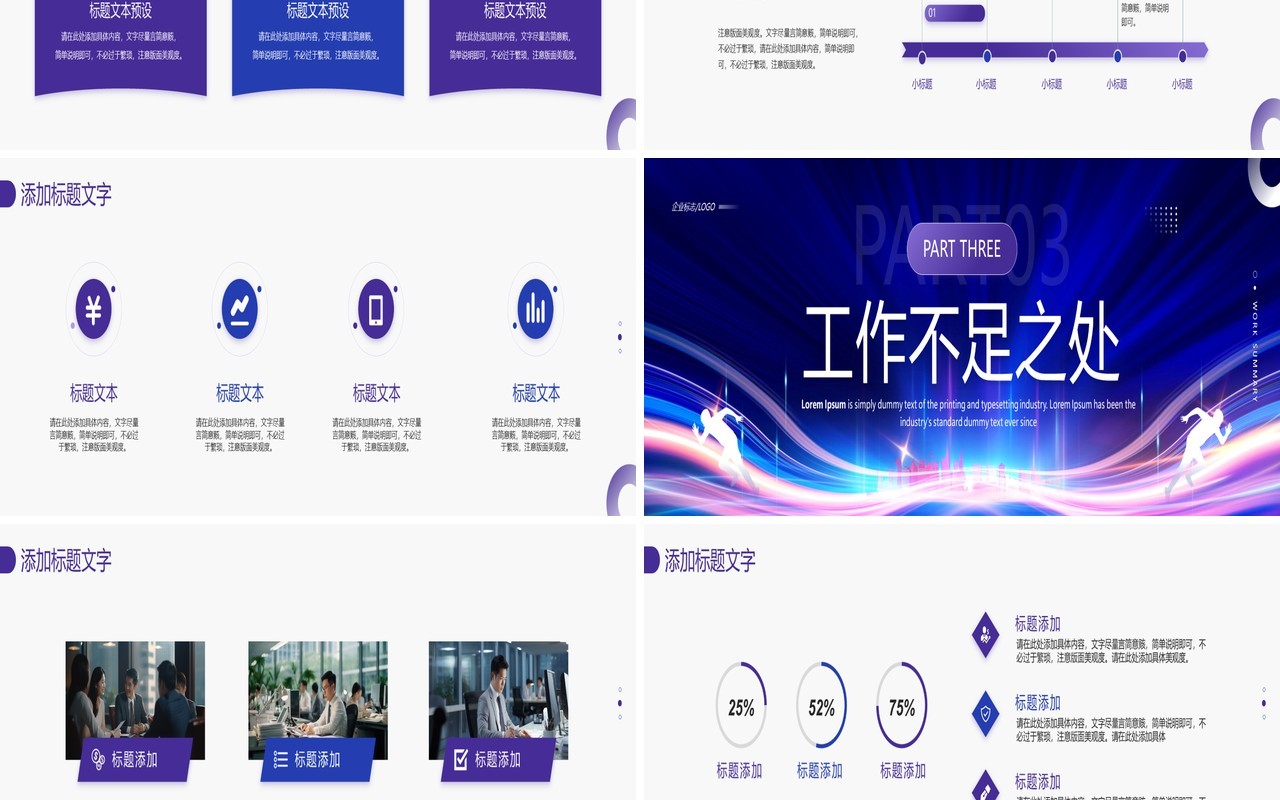Select the bar chart circle icon
1280x800 pixels.
pos(536,309)
